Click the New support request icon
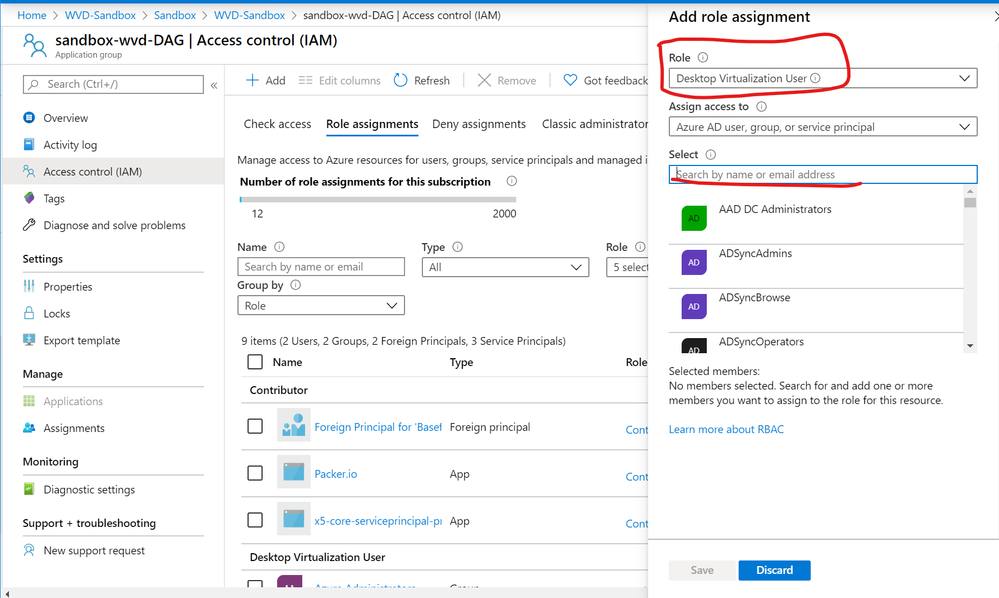Image resolution: width=999 pixels, height=598 pixels. click(29, 550)
